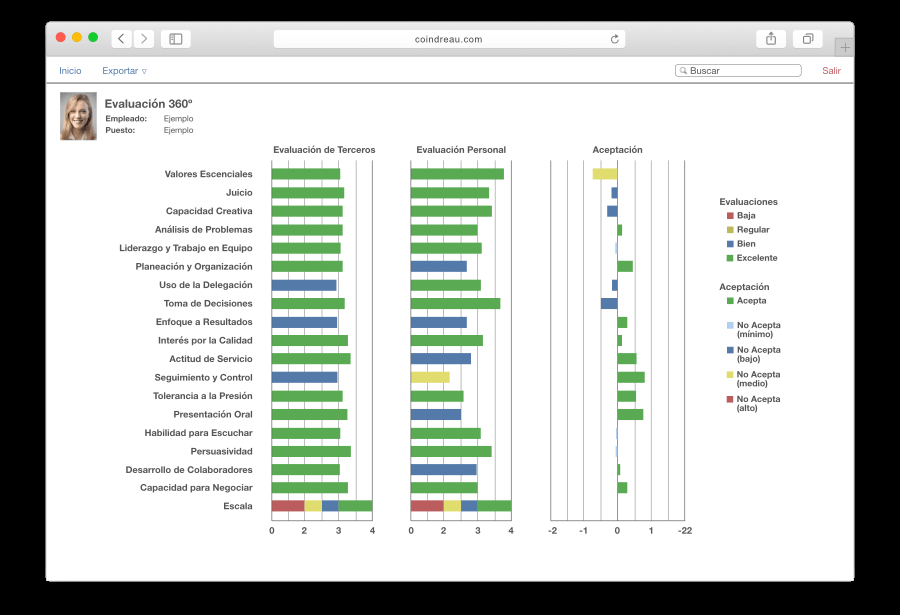Select the Valores Escenciales row label
Image resolution: width=900 pixels, height=615 pixels.
pos(208,174)
